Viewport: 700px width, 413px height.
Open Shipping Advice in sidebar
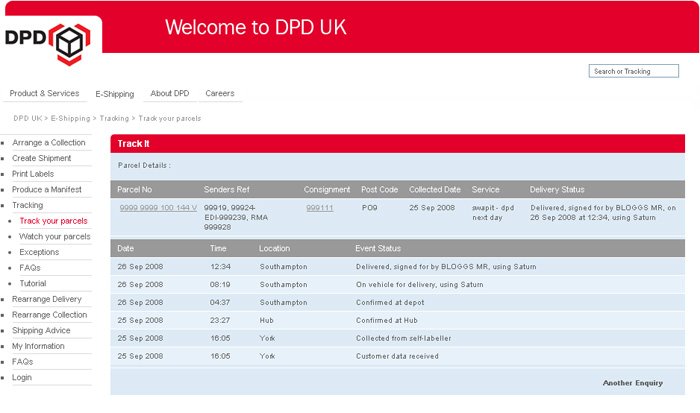41,330
